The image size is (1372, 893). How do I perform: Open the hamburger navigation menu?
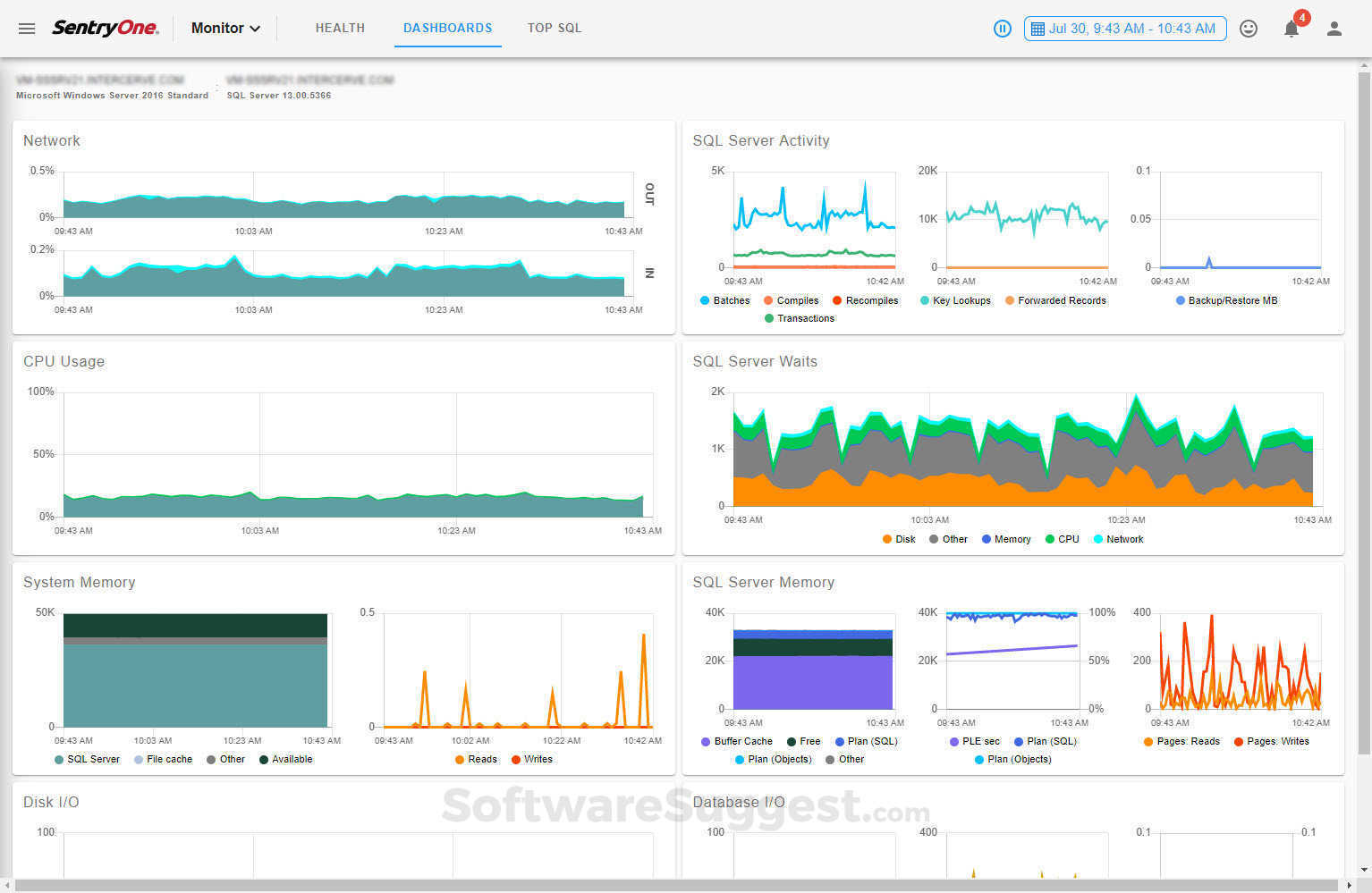coord(27,29)
